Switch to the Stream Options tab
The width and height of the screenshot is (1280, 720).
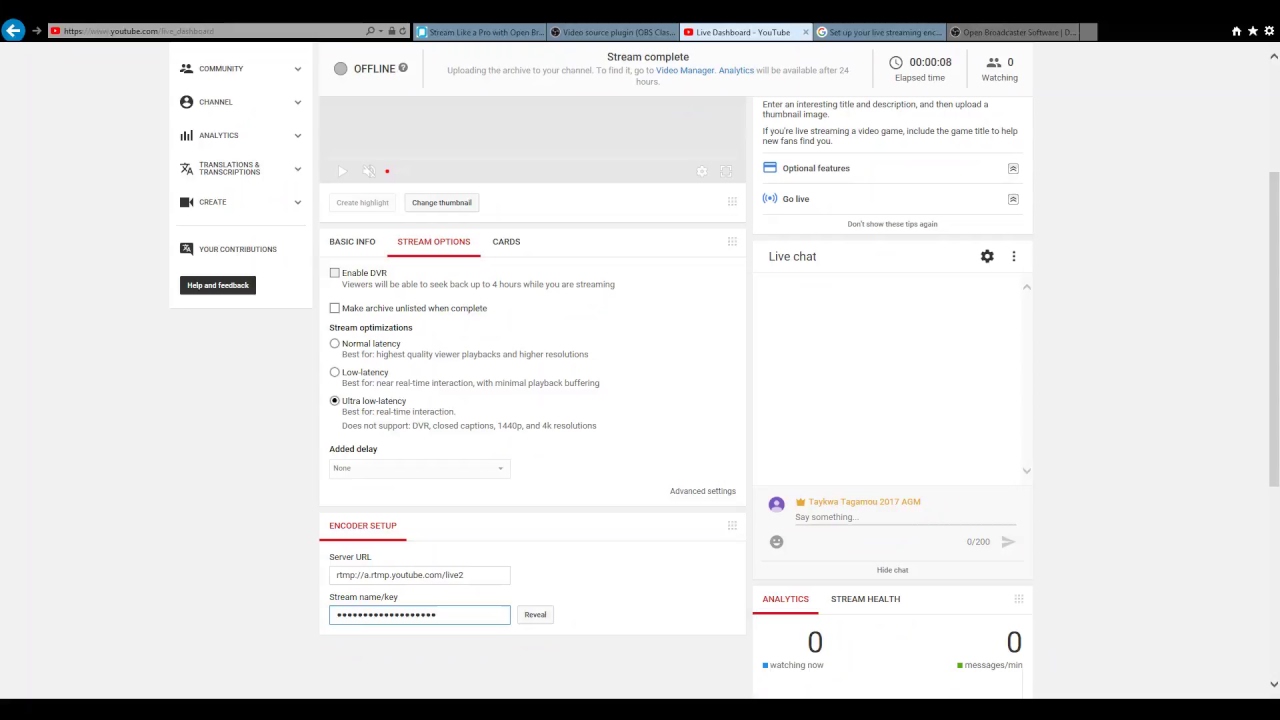click(433, 242)
